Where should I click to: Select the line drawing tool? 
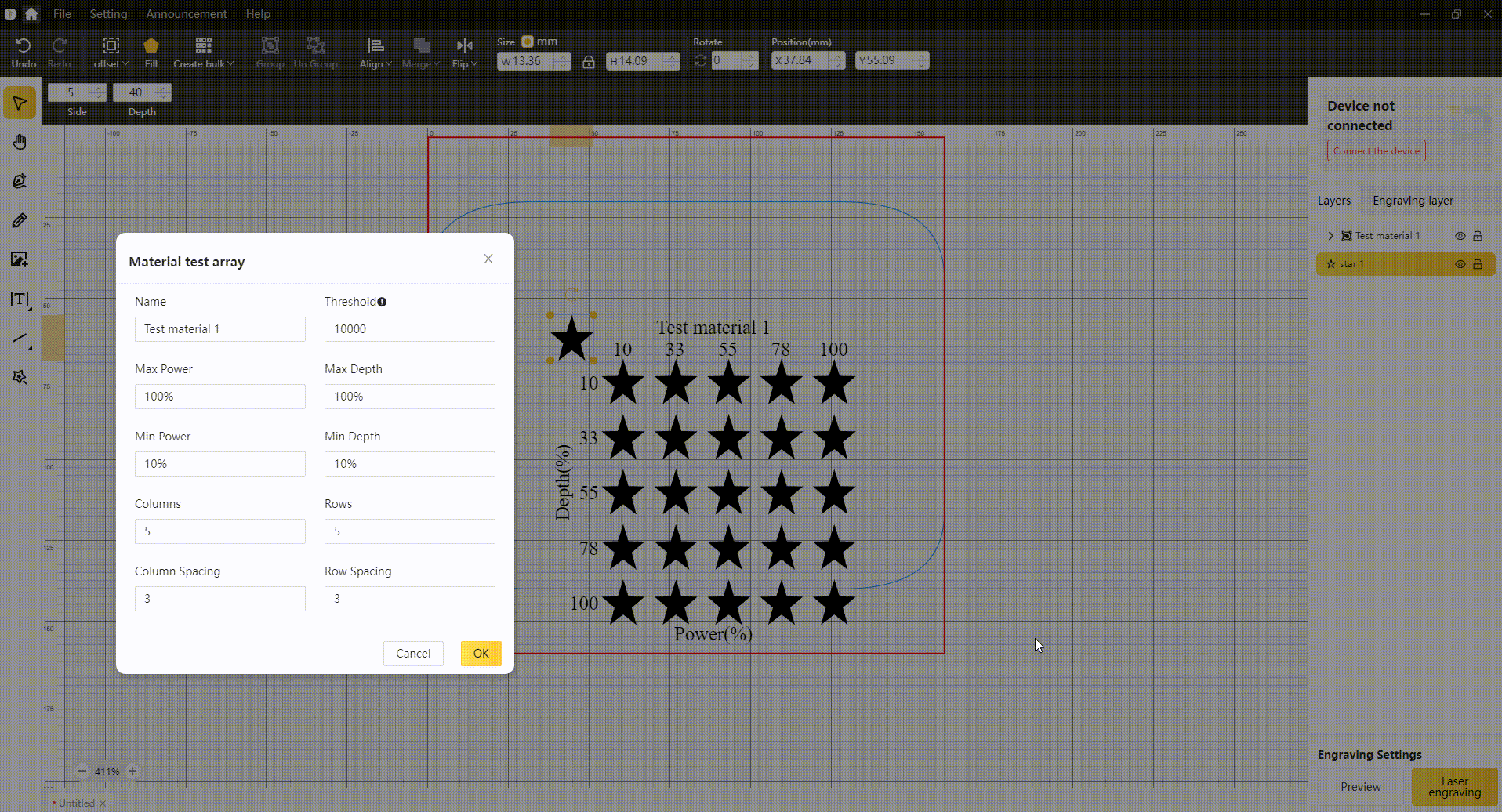pyautogui.click(x=20, y=339)
